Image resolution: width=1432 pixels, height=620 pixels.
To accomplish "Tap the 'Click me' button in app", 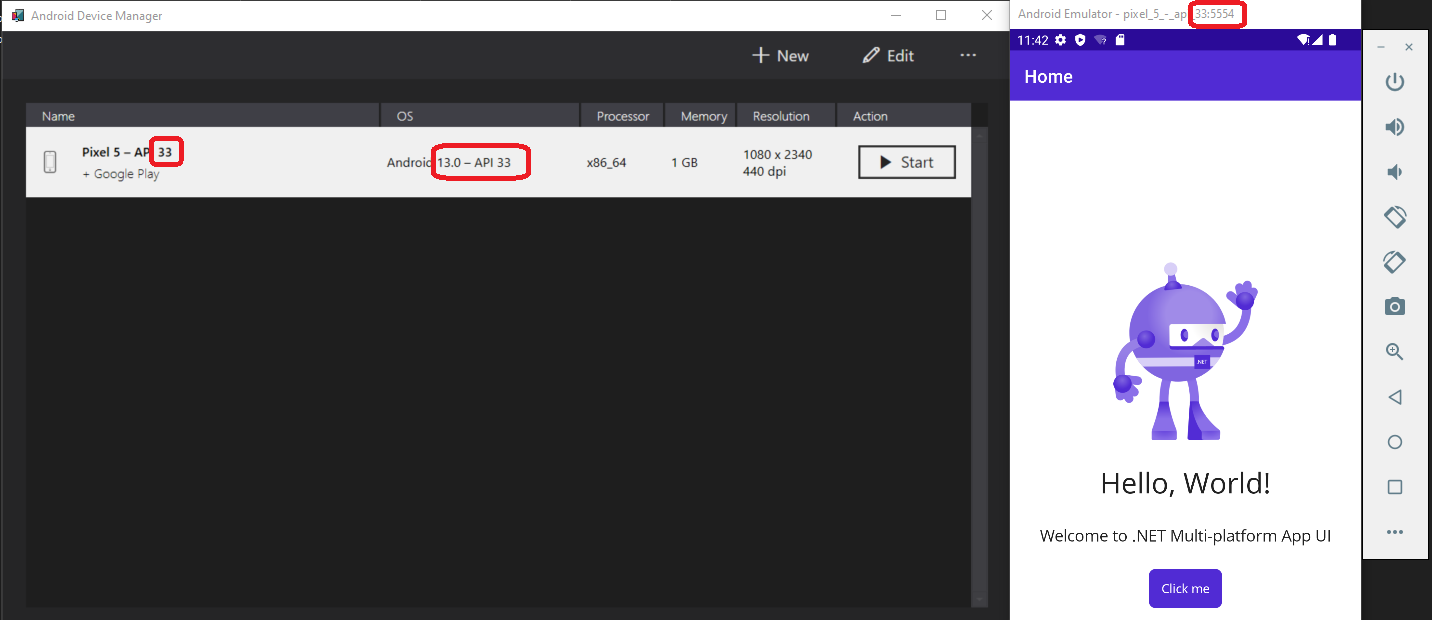I will click(x=1185, y=588).
